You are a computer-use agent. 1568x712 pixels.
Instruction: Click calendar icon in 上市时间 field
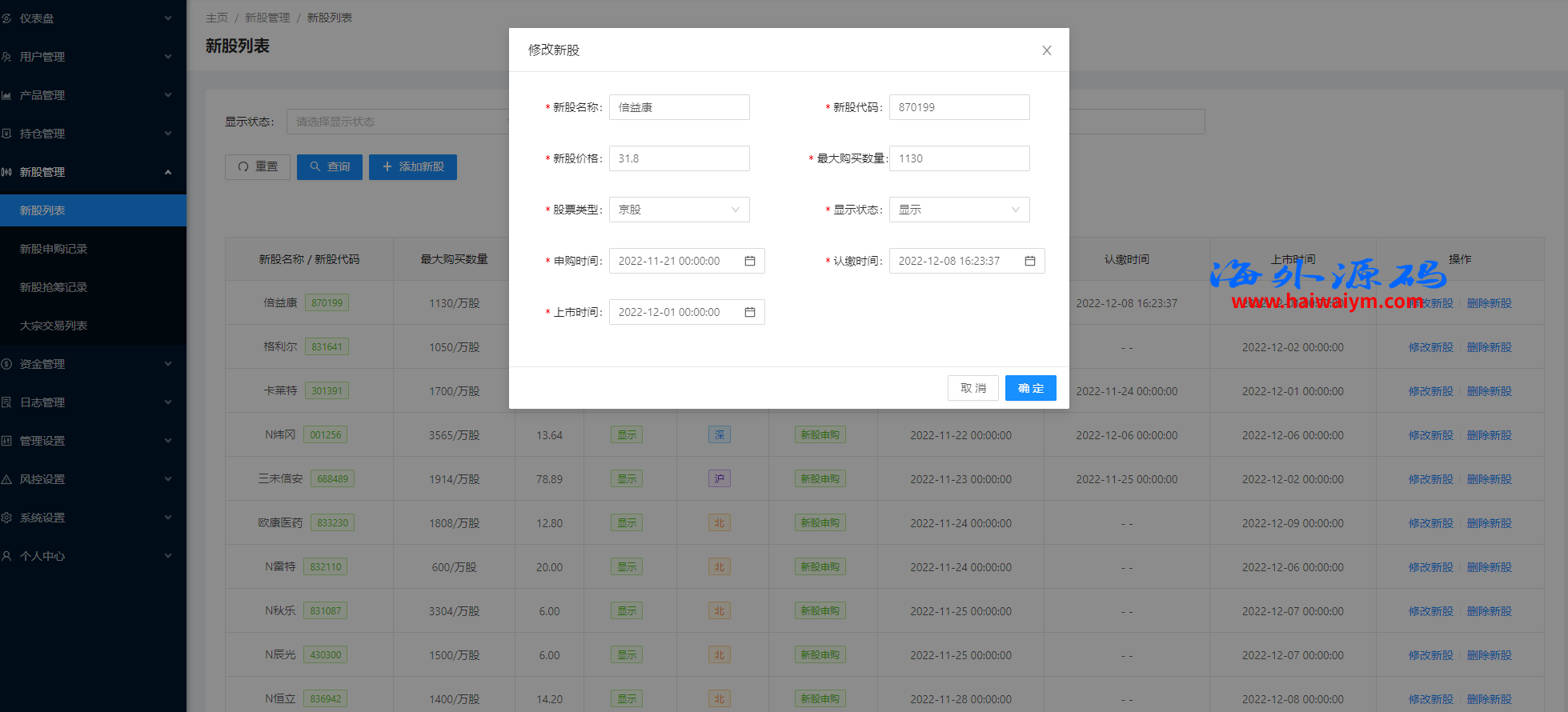[750, 312]
